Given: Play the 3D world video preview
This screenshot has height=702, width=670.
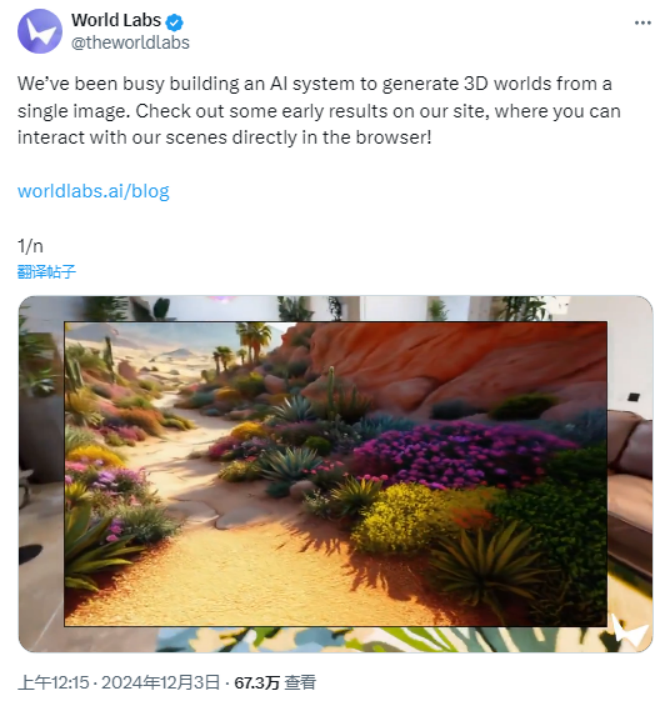Looking at the screenshot, I should pyautogui.click(x=336, y=474).
